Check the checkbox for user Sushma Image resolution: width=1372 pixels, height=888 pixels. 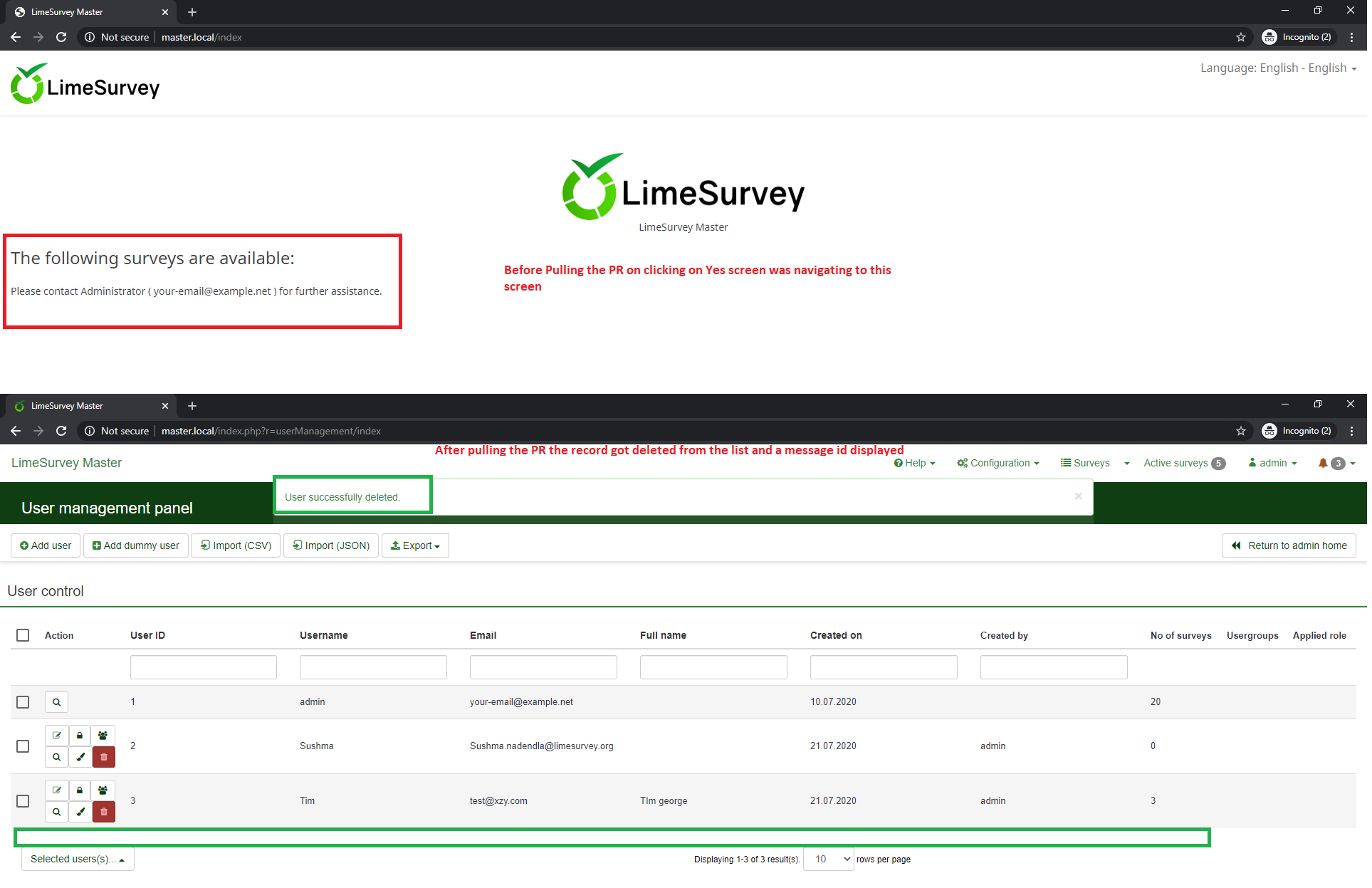point(23,748)
